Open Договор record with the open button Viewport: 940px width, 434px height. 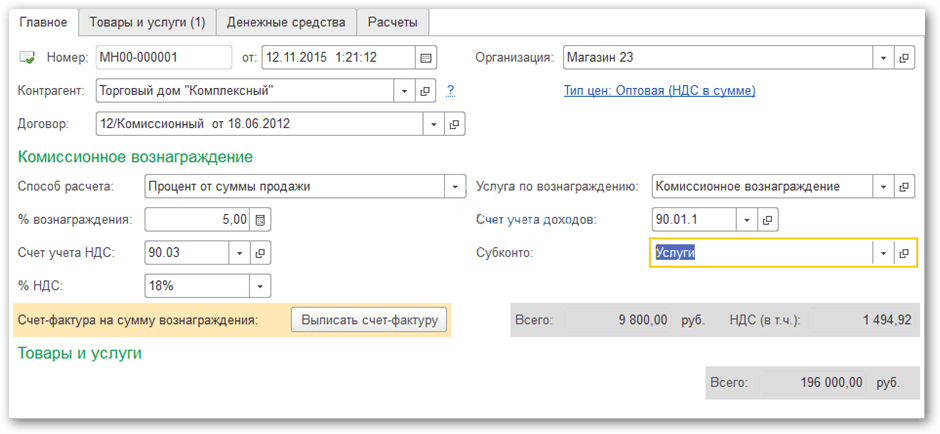[455, 125]
